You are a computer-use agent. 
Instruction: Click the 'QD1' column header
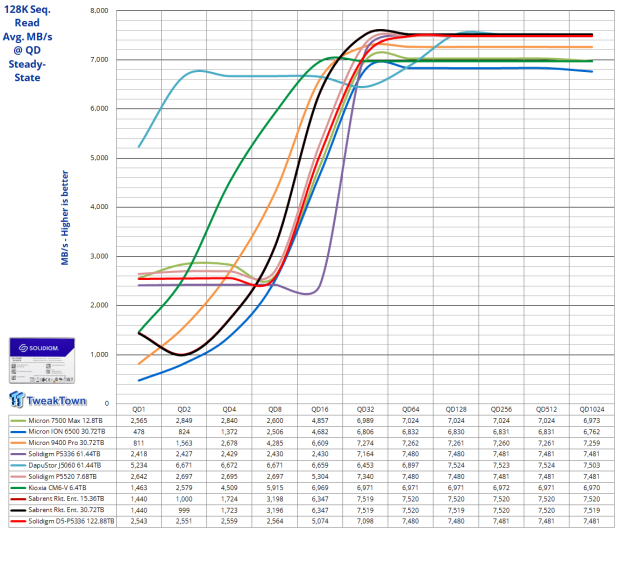(x=139, y=409)
